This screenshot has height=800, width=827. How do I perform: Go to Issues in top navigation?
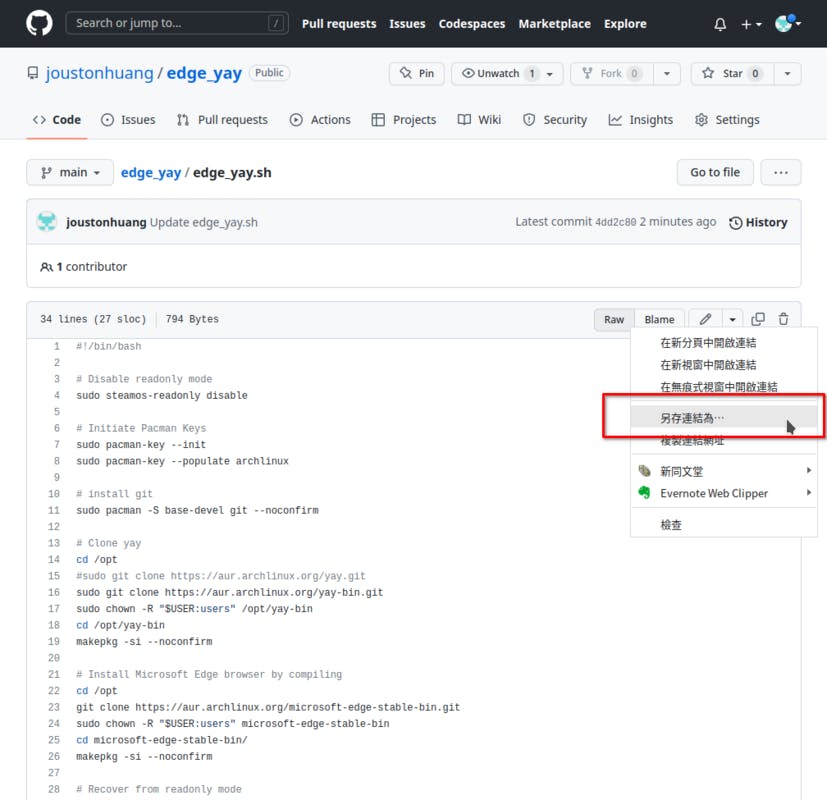[x=407, y=24]
